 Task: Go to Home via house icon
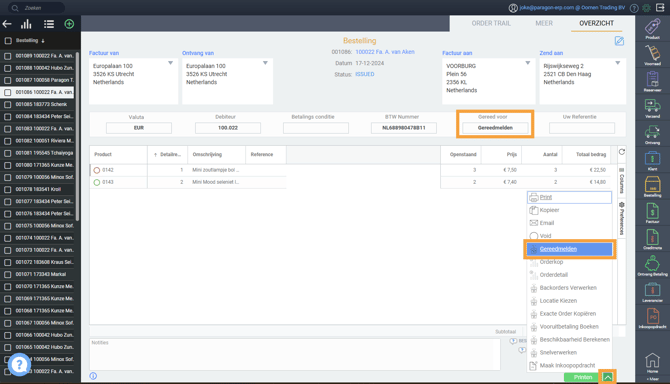pyautogui.click(x=652, y=362)
